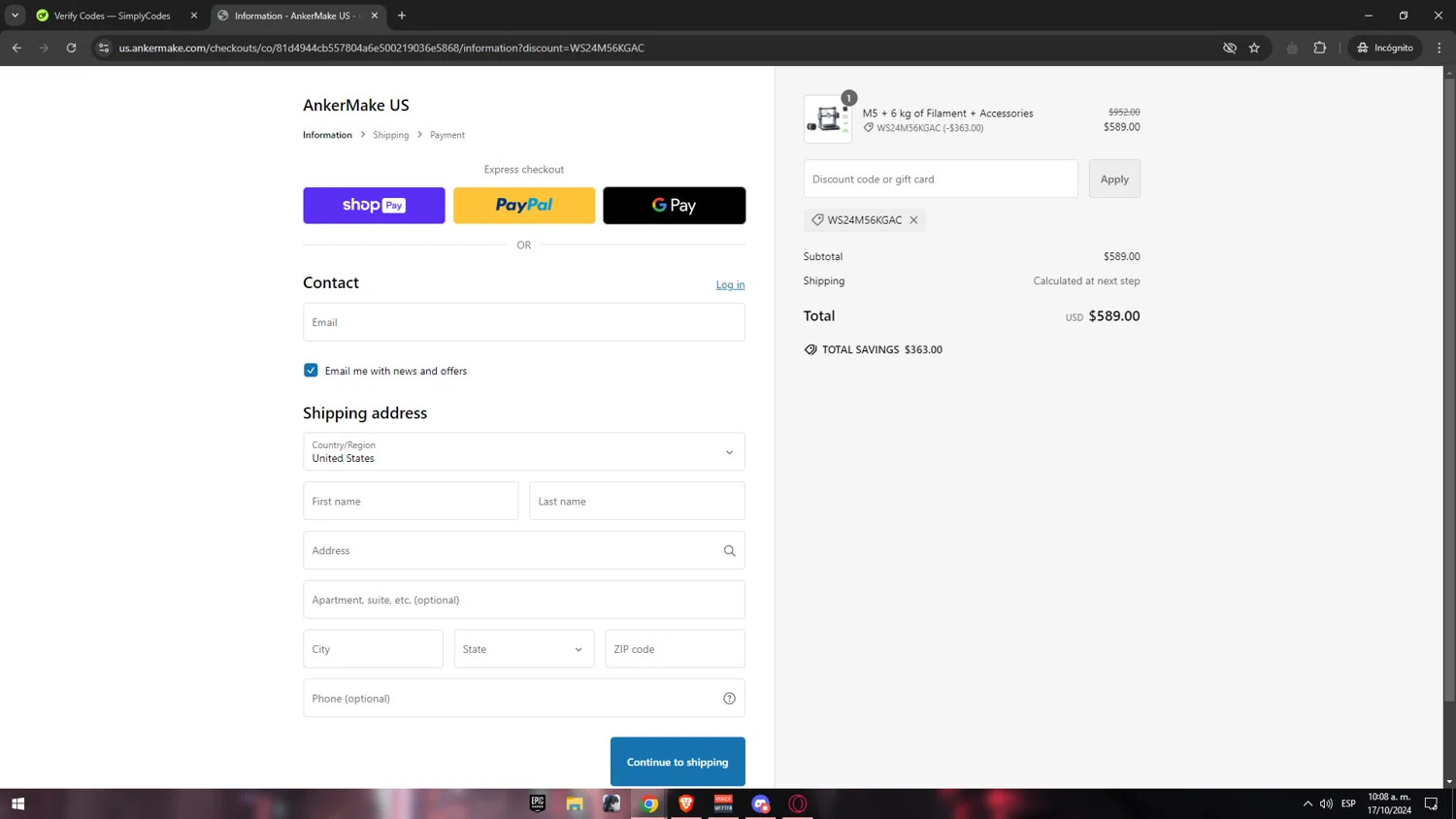Reload the checkout page
1456x819 pixels.
click(x=71, y=48)
